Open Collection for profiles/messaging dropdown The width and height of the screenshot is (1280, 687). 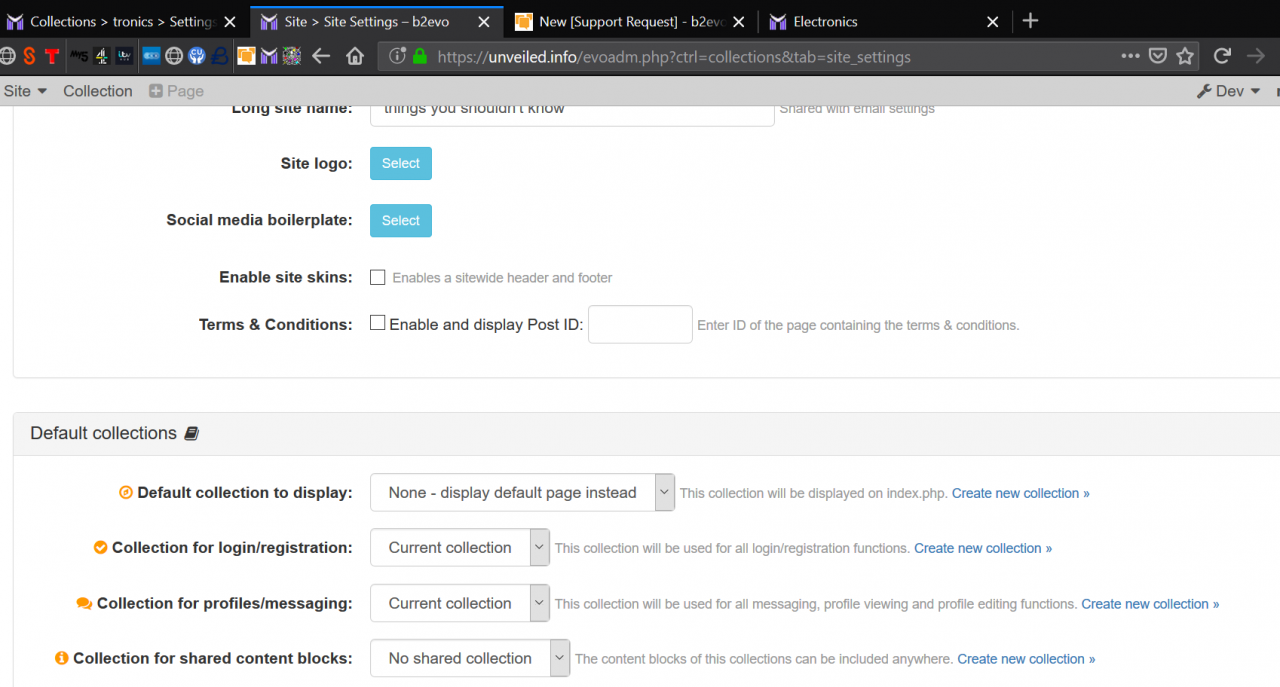tap(460, 603)
